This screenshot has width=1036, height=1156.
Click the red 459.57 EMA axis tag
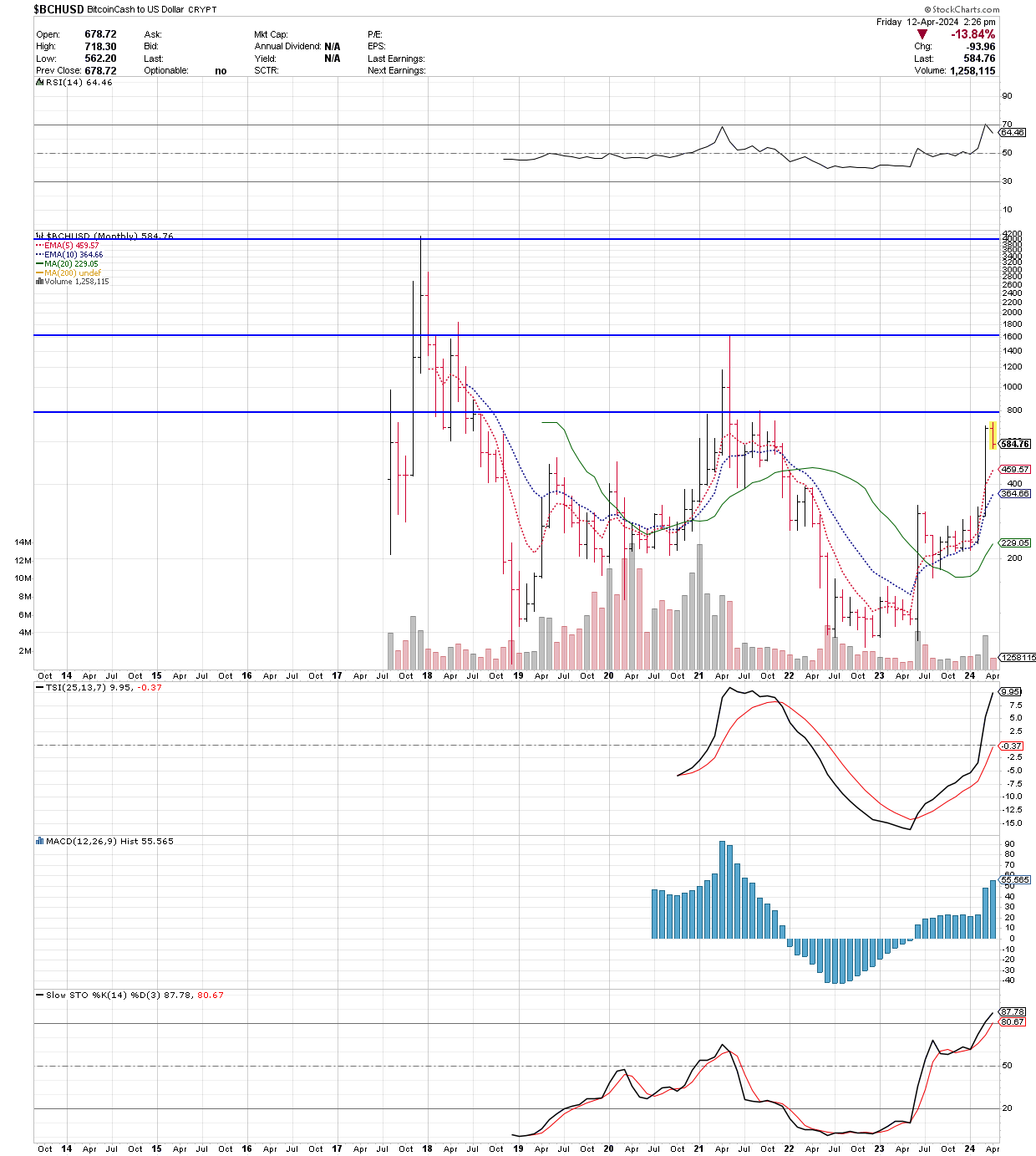pyautogui.click(x=1015, y=470)
